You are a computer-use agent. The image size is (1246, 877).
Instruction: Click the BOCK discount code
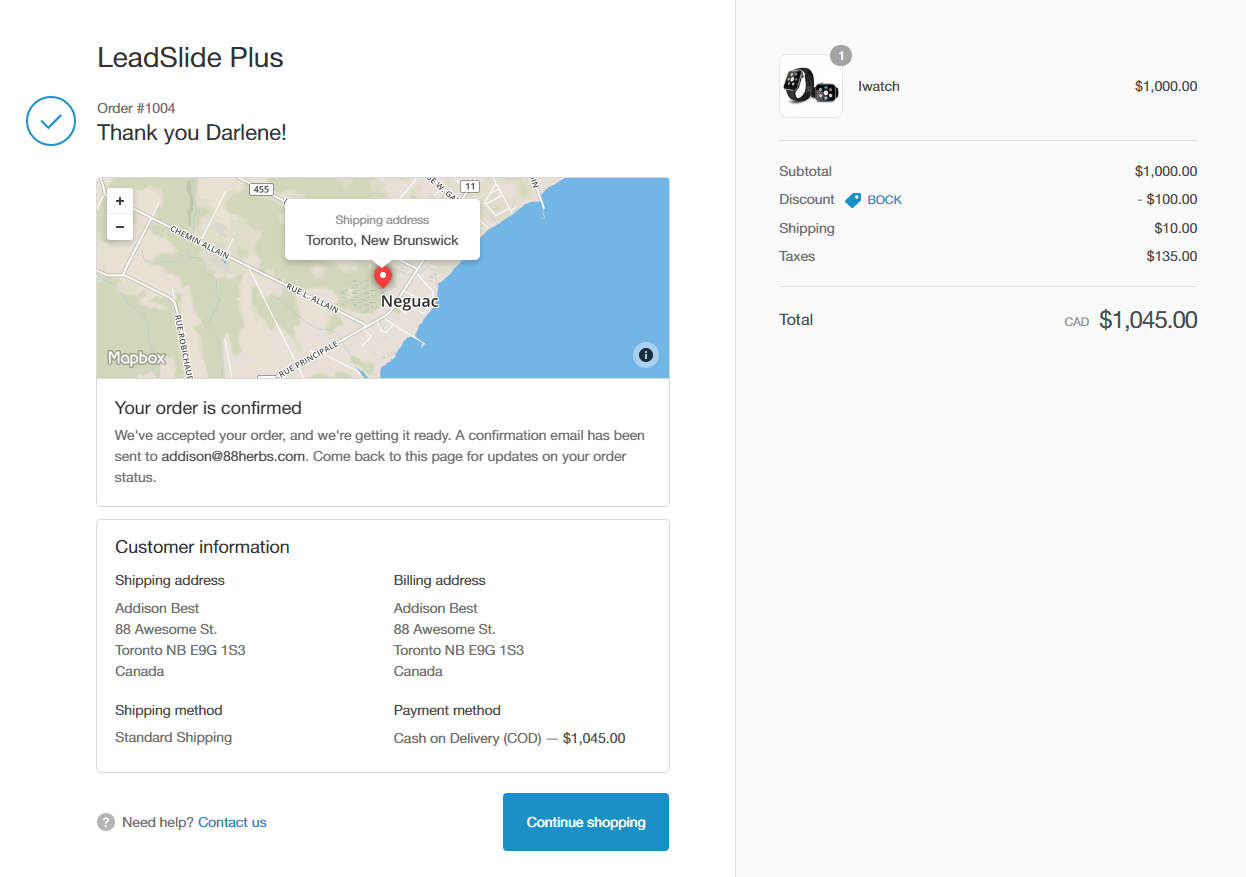click(x=884, y=200)
